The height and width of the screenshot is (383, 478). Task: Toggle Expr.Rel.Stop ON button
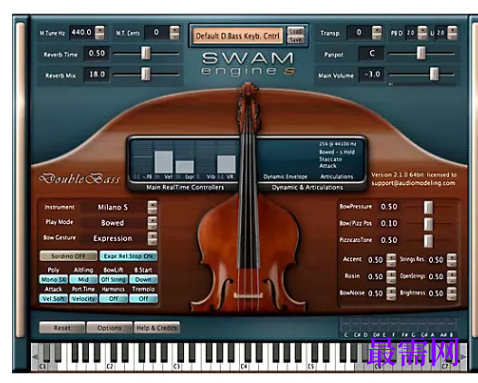[x=128, y=256]
